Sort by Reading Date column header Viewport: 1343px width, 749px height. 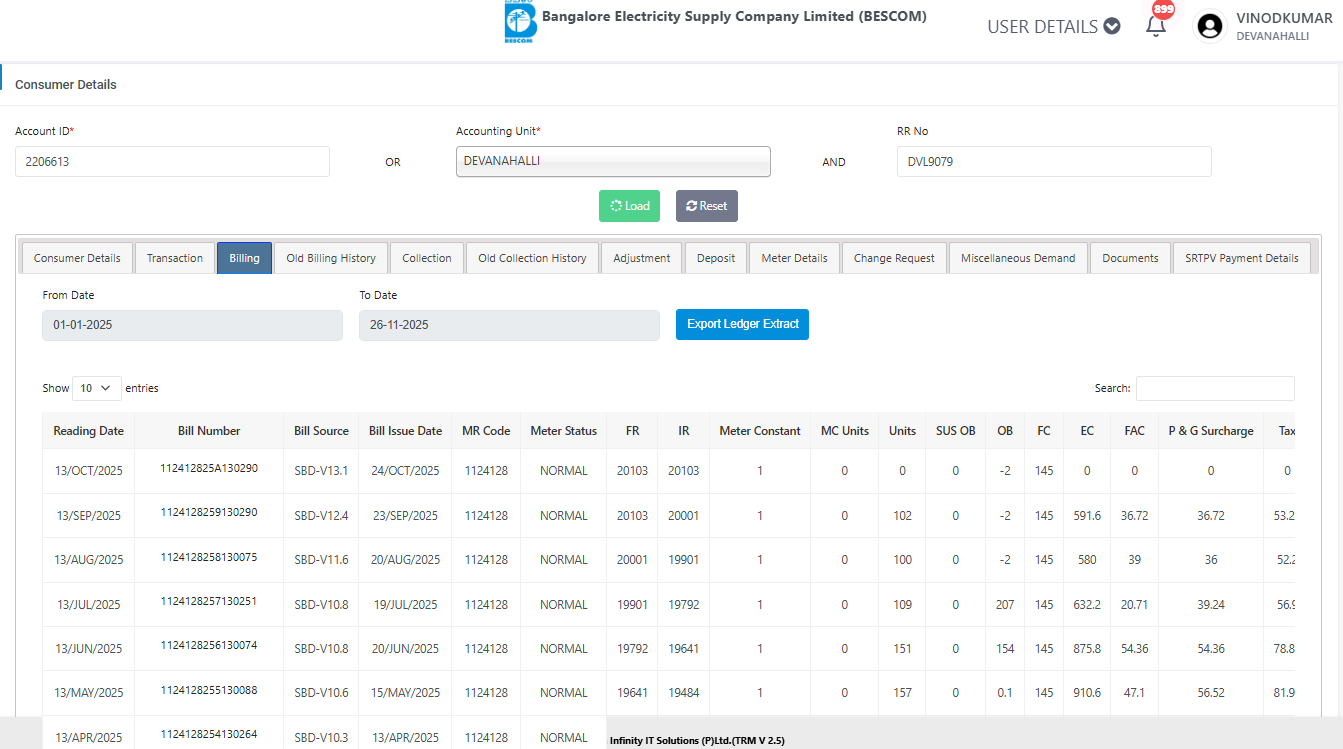(x=89, y=431)
